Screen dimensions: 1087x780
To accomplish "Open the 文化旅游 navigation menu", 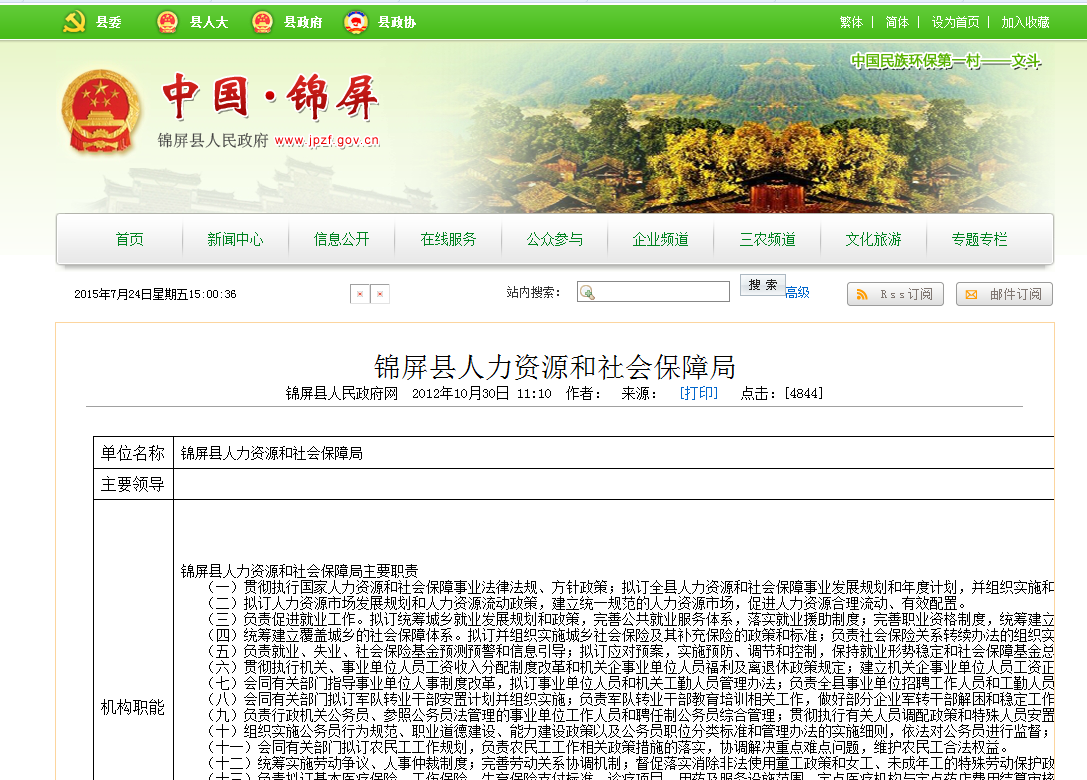I will (872, 240).
